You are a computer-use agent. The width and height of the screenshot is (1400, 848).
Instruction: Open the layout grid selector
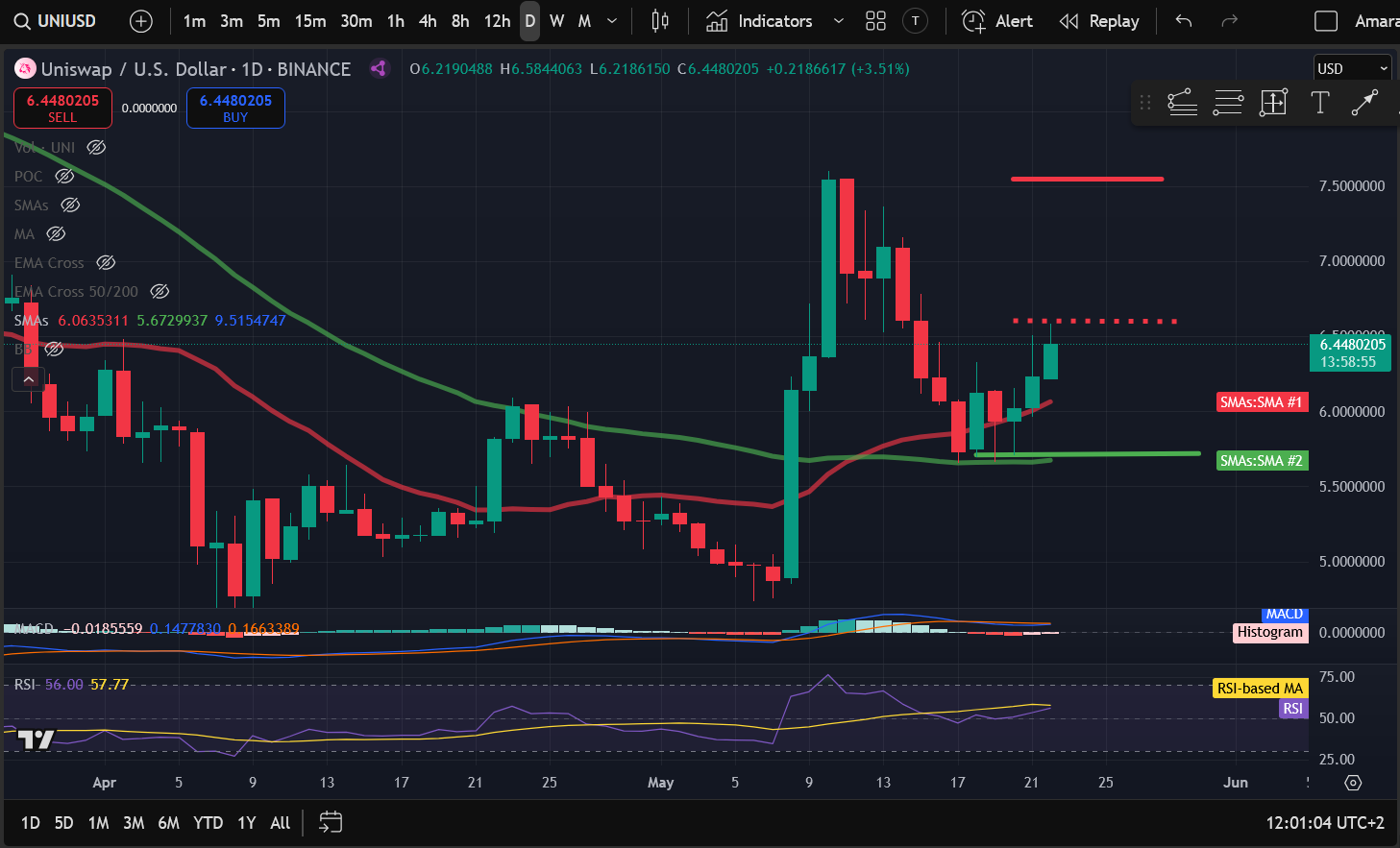pos(875,21)
